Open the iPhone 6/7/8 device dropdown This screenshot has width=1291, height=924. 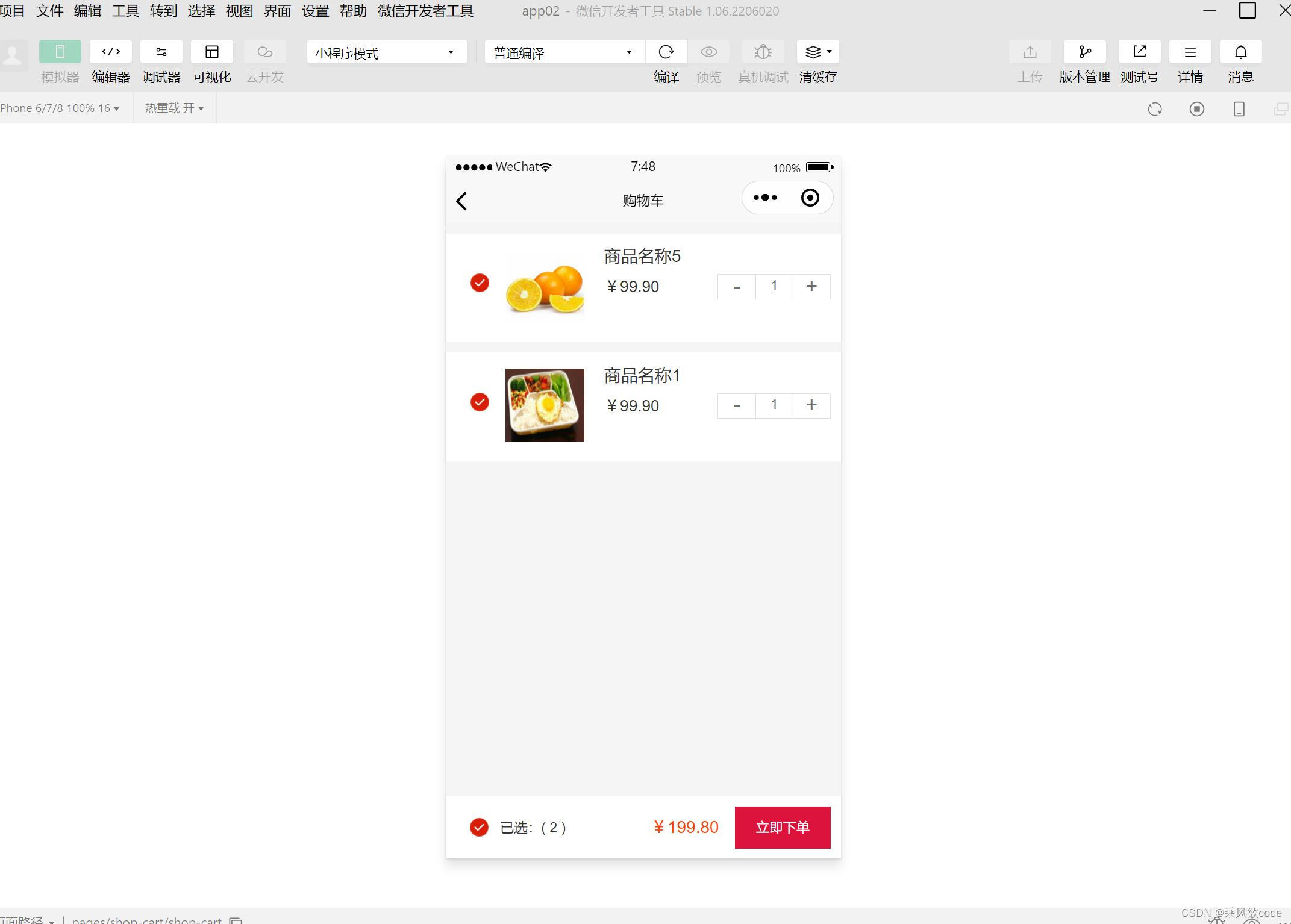[x=60, y=108]
